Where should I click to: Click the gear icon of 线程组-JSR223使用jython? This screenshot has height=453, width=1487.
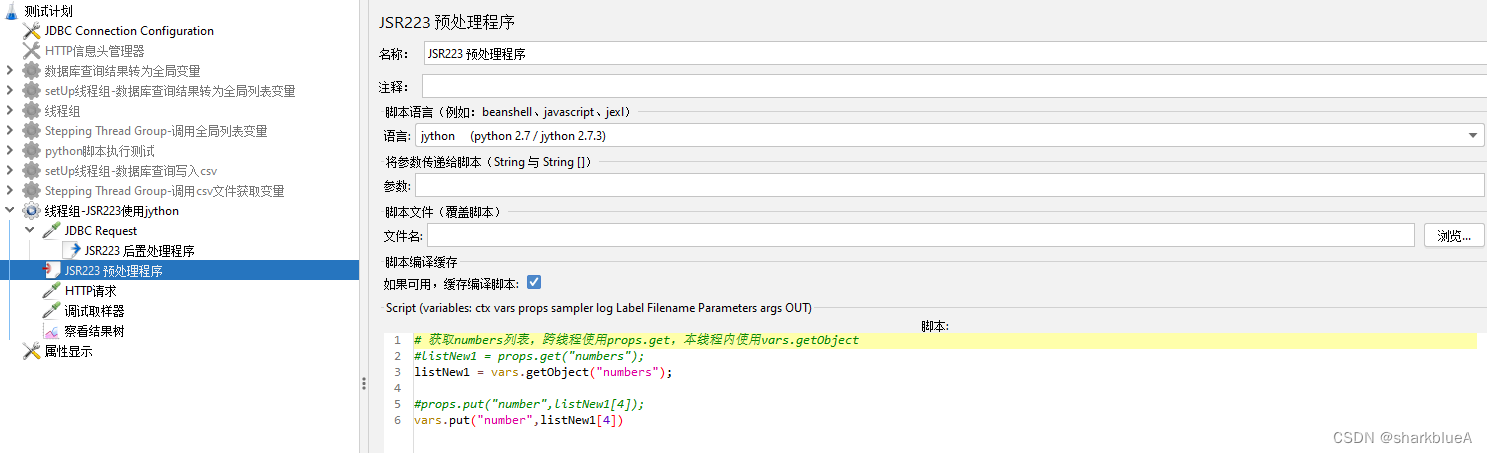tap(31, 210)
